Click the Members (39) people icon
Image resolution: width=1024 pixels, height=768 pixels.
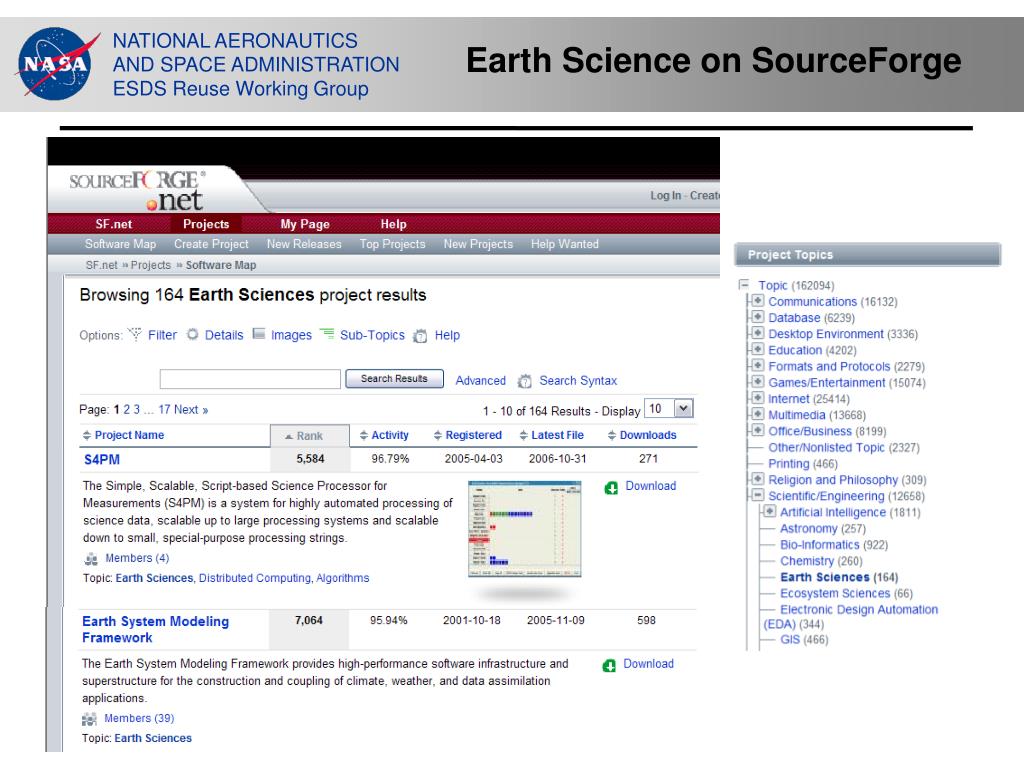pos(89,719)
